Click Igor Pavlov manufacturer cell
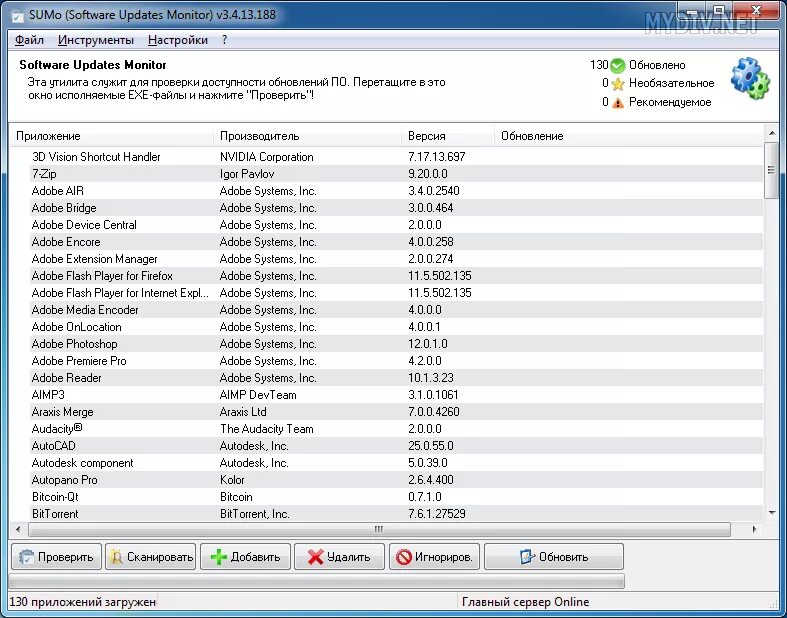 point(247,174)
